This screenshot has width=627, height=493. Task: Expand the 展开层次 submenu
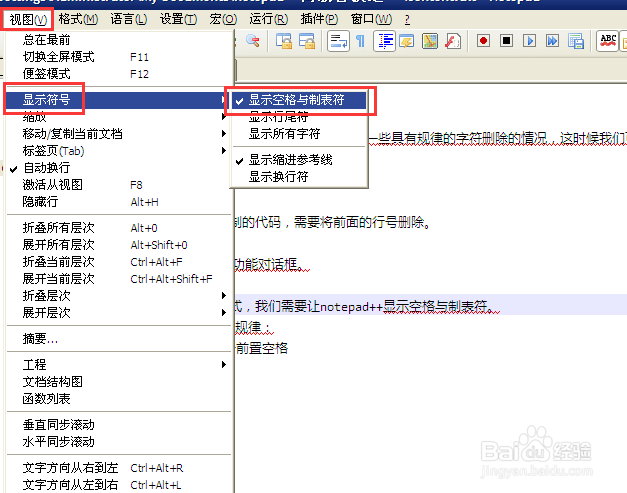[x=119, y=313]
